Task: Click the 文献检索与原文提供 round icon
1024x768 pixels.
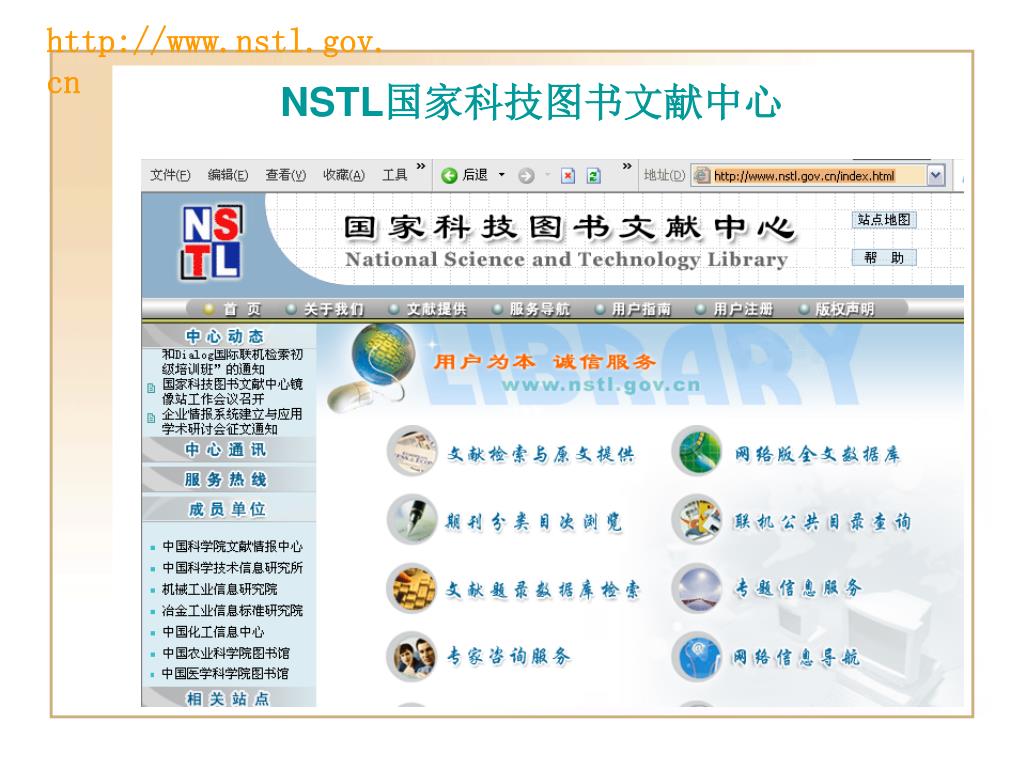Action: (412, 451)
